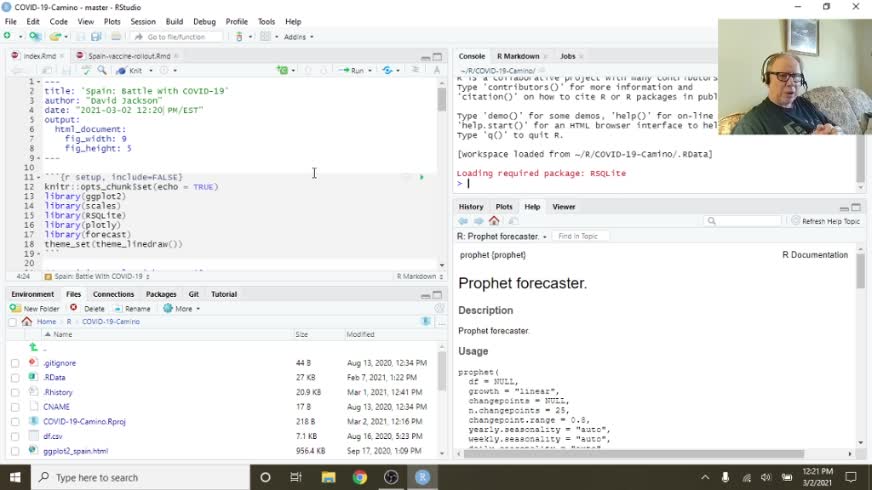Open the ggplot2_spain.html file link
This screenshot has height=490, width=872.
(x=76, y=451)
